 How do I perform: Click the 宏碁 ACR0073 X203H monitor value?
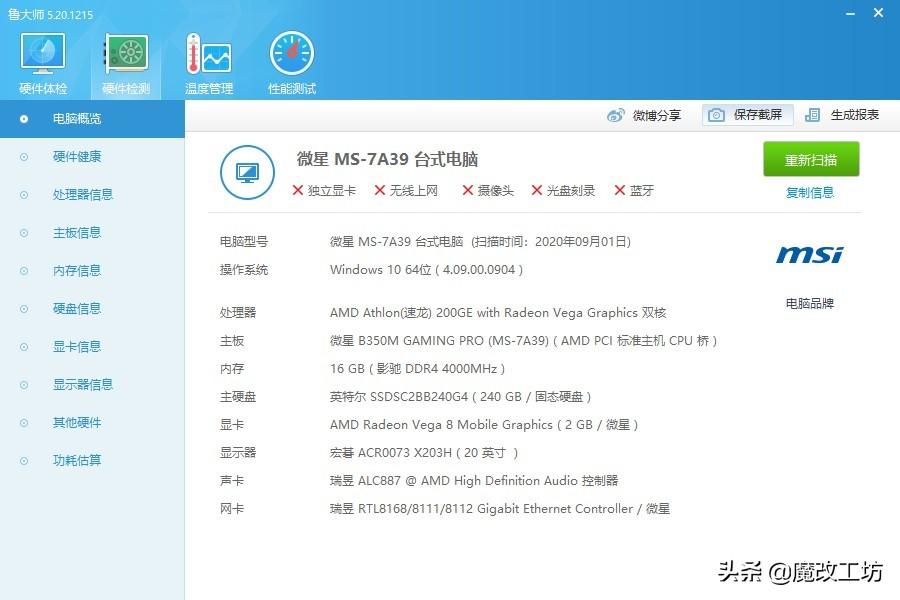click(x=424, y=453)
